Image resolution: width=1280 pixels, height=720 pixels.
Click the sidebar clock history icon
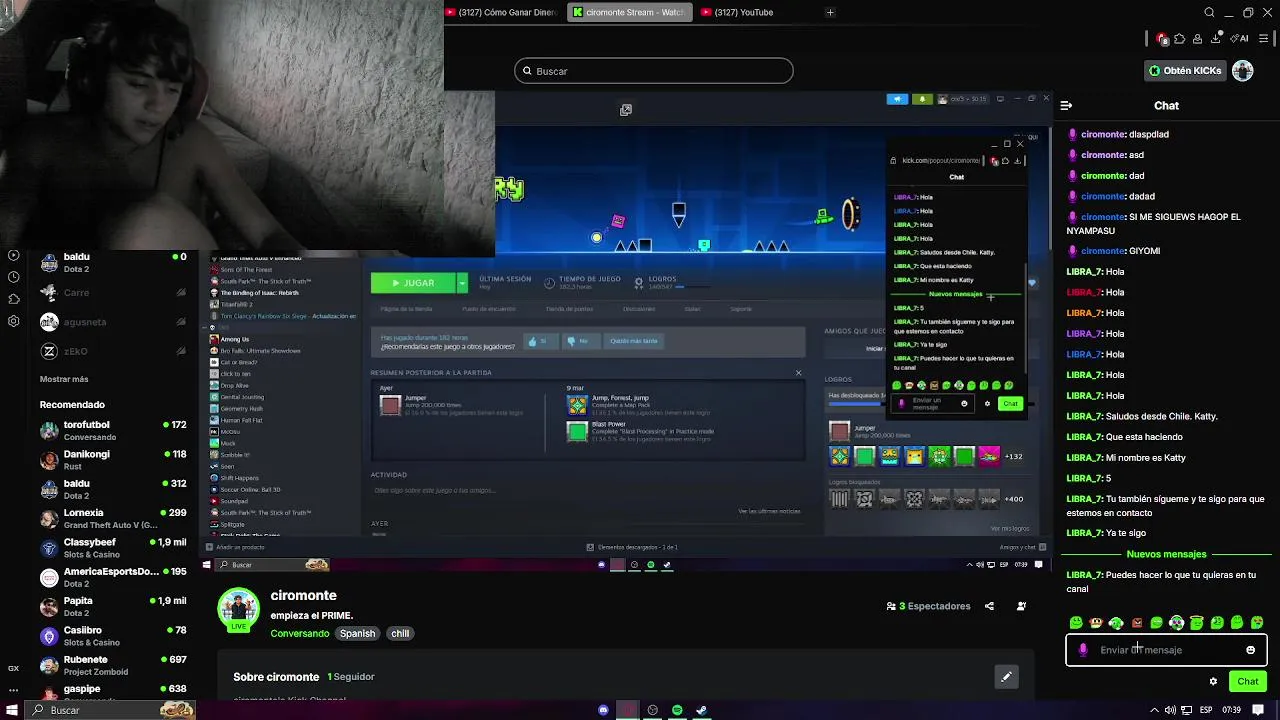tap(13, 277)
